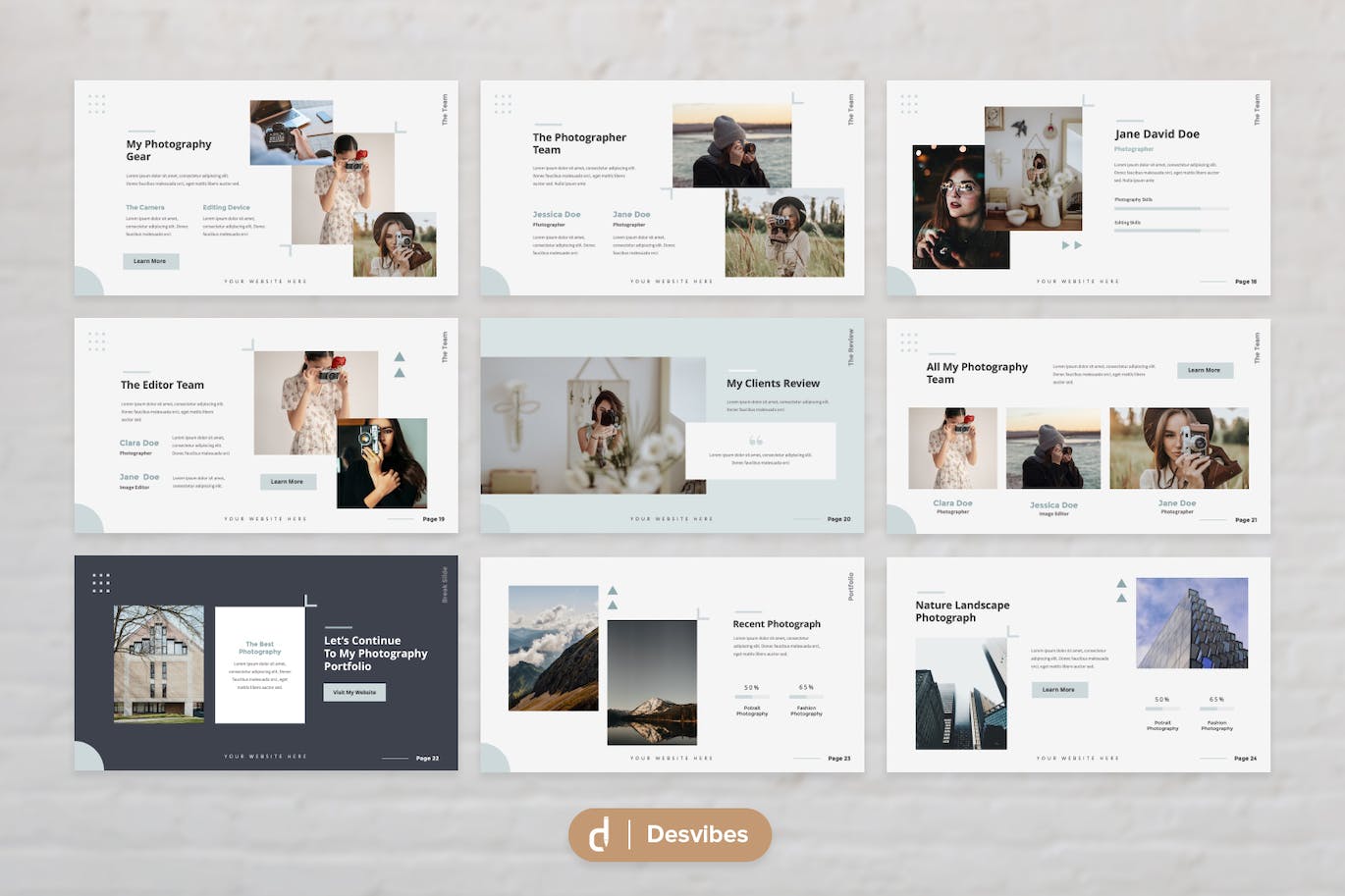Click 'The Camera' subheading
This screenshot has height=896, width=1345.
click(145, 207)
